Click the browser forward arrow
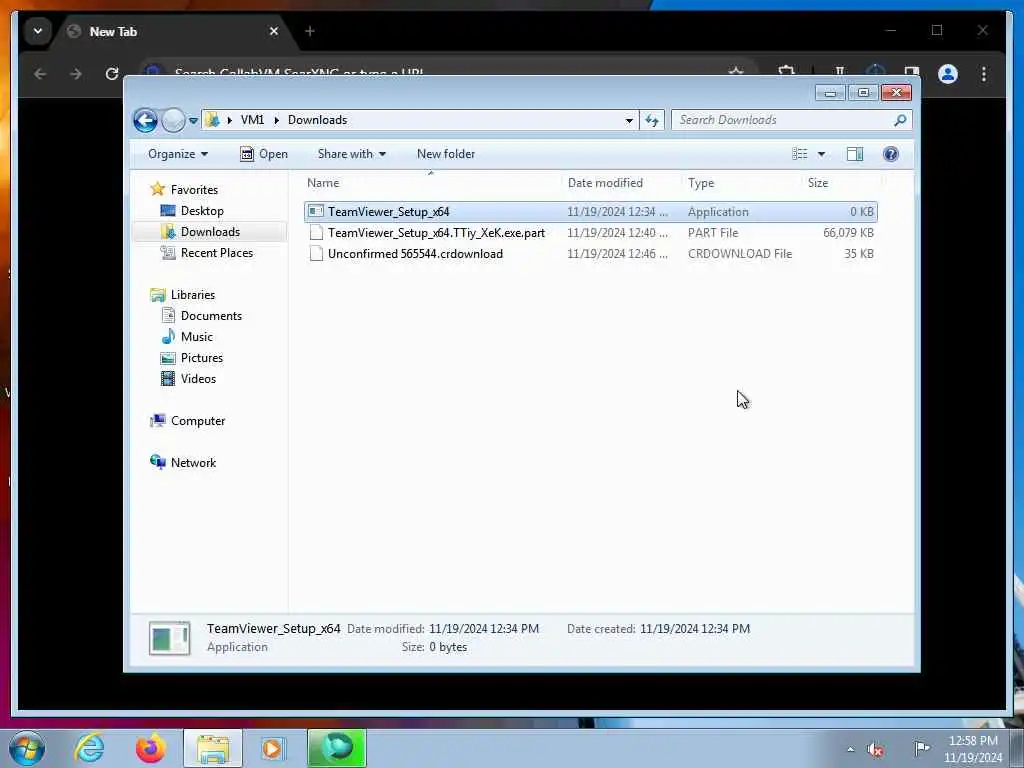This screenshot has height=768, width=1024. coord(76,74)
